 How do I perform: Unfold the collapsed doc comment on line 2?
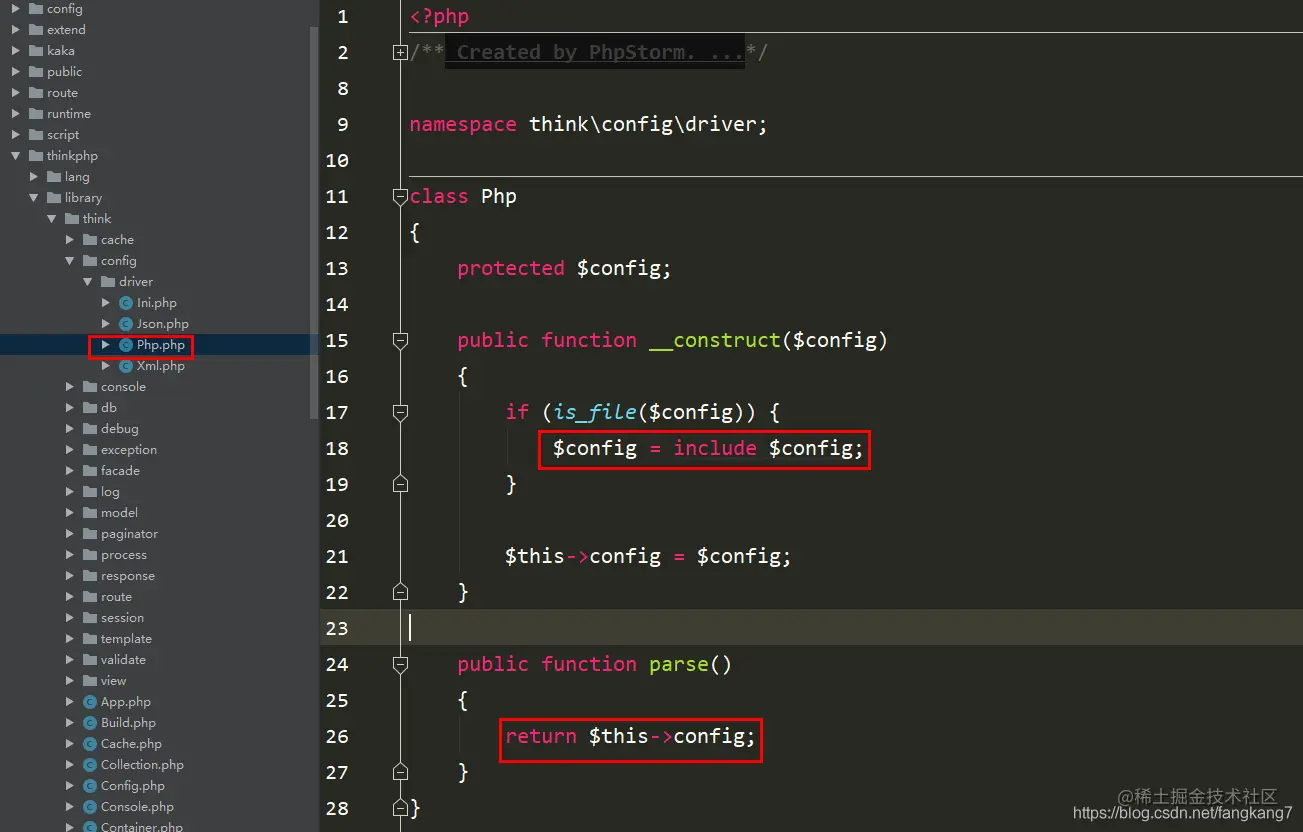click(x=400, y=53)
